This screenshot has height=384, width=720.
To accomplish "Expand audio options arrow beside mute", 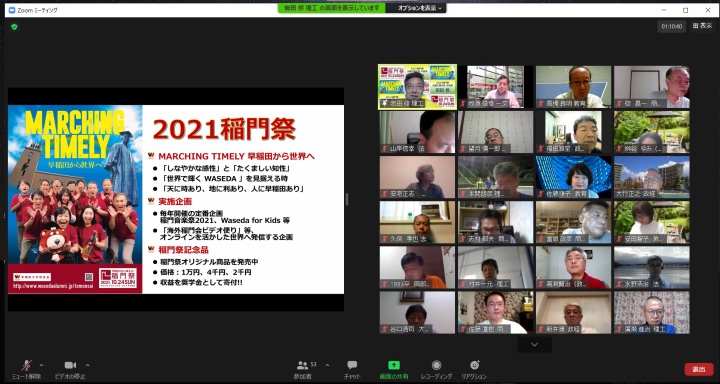I will coord(41,366).
